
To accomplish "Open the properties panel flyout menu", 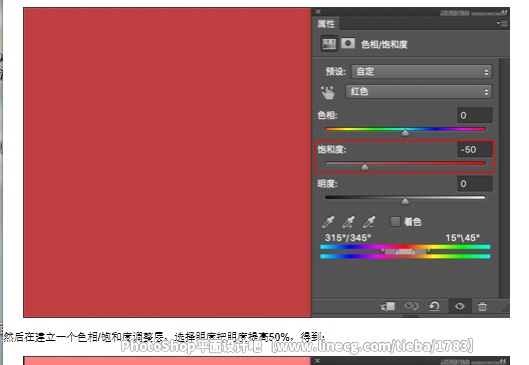I will 502,23.
